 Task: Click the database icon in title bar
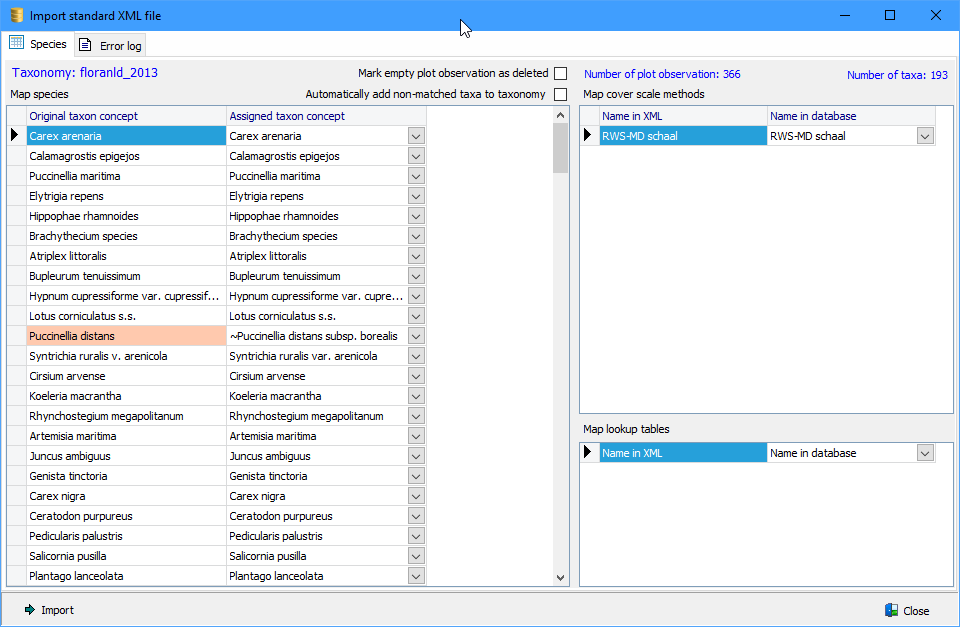(x=15, y=15)
